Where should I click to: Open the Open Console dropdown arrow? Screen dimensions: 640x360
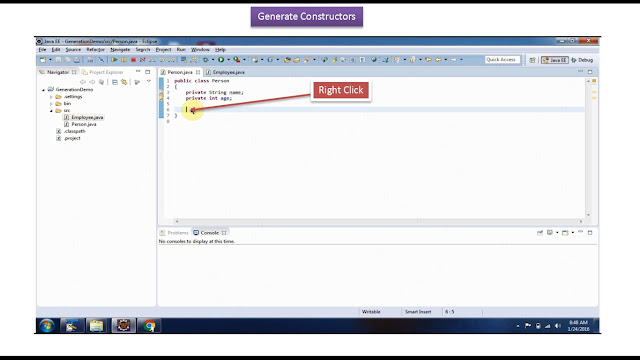click(573, 233)
